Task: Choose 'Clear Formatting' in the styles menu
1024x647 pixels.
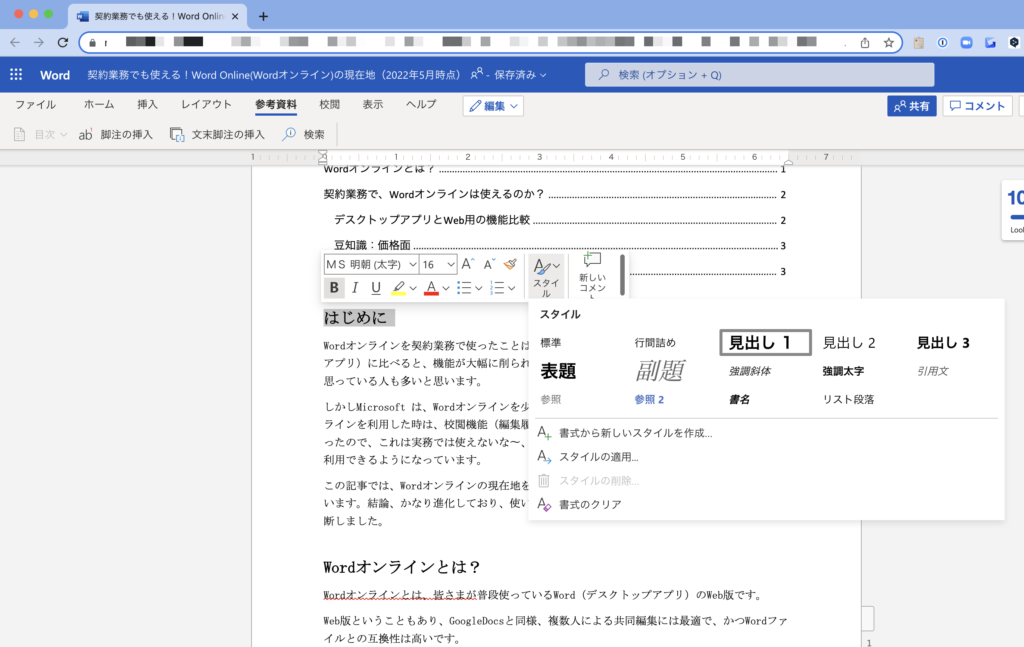Action: pos(590,504)
